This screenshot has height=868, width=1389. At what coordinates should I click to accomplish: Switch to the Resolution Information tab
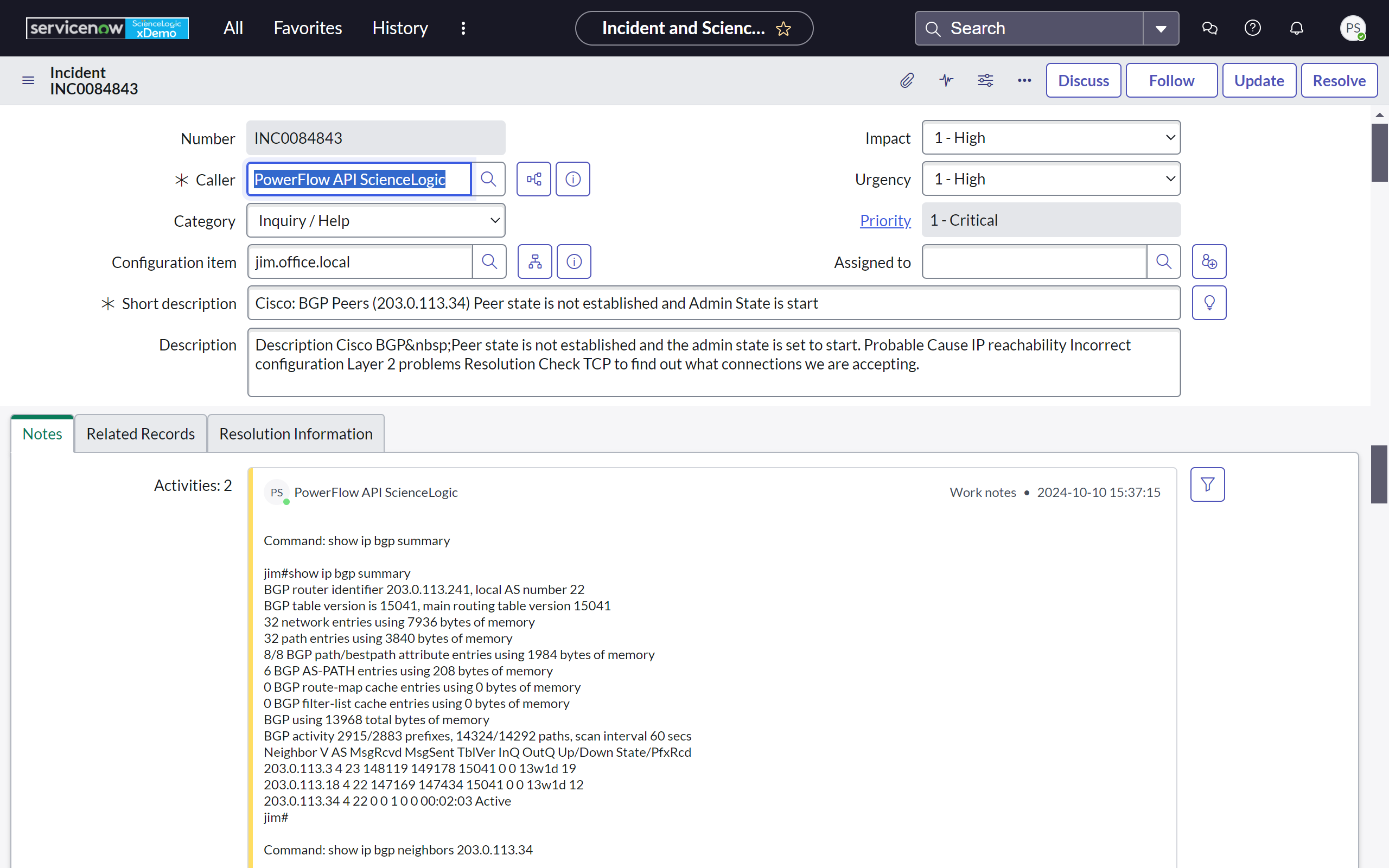296,434
